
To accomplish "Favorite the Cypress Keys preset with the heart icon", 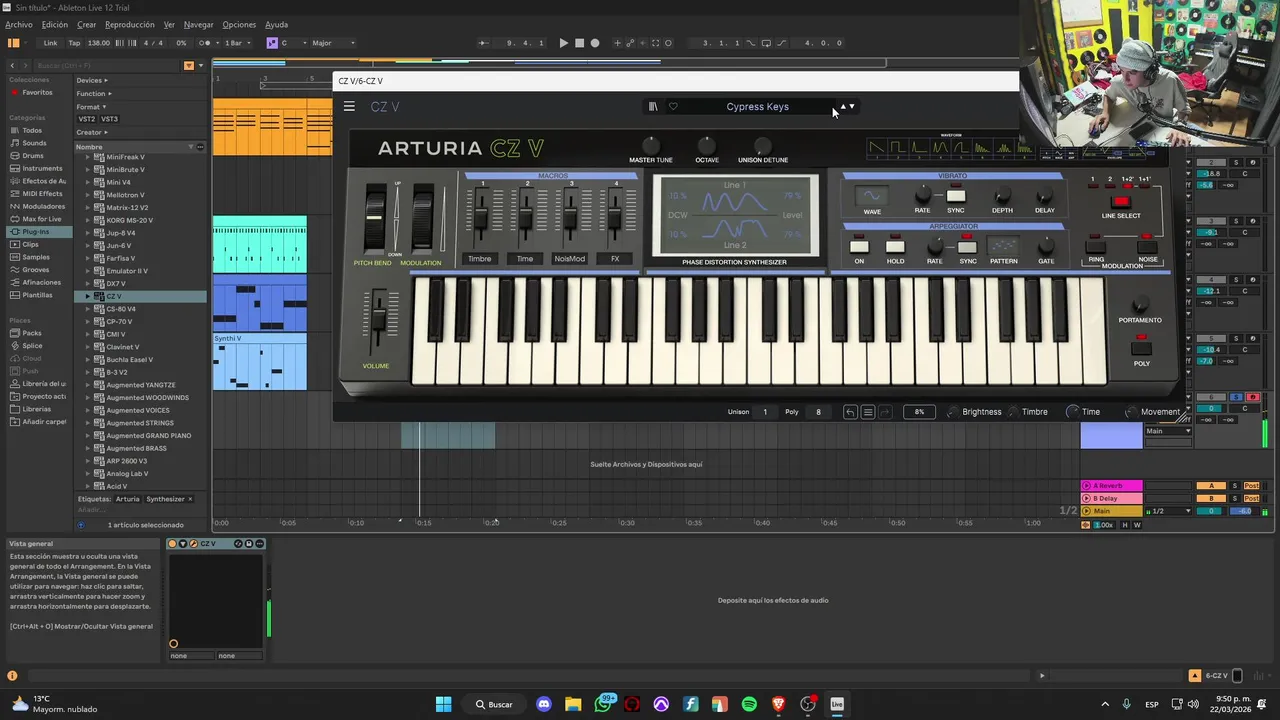I will 673,106.
